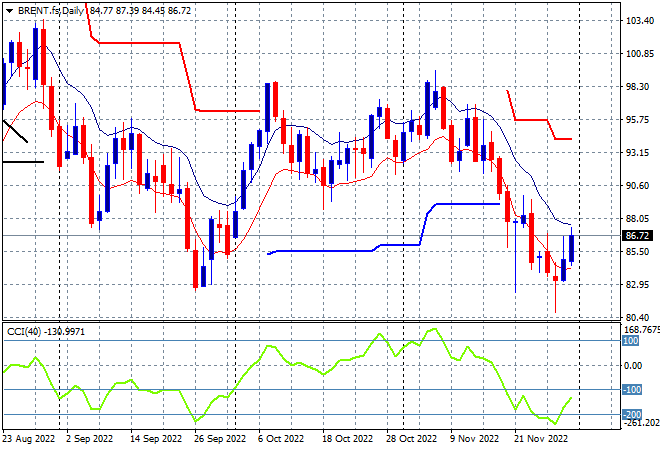This screenshot has height=450, width=660.
Task: Click the 80.40 price axis label
Action: point(639,317)
